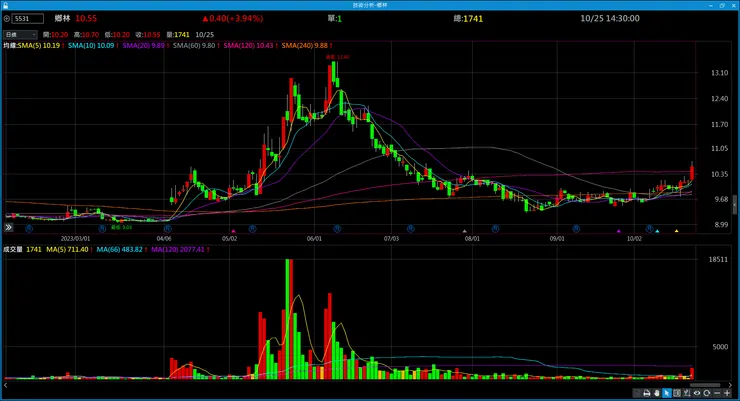Click the 13.10 price axis label
The image size is (740, 401).
click(719, 73)
